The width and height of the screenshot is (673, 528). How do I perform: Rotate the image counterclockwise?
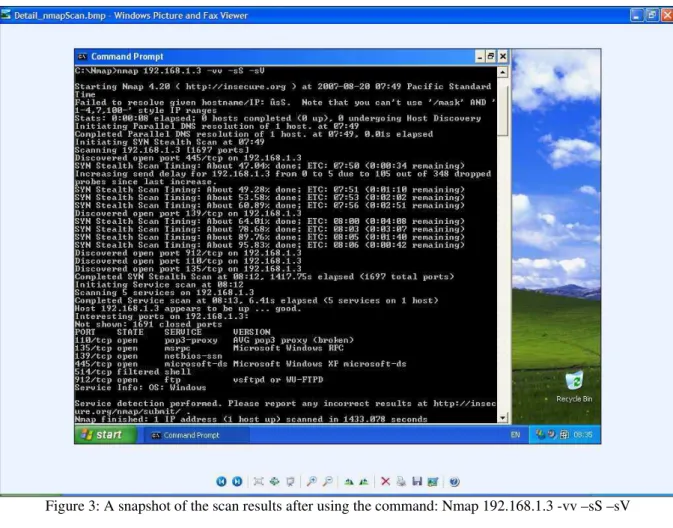pos(364,482)
